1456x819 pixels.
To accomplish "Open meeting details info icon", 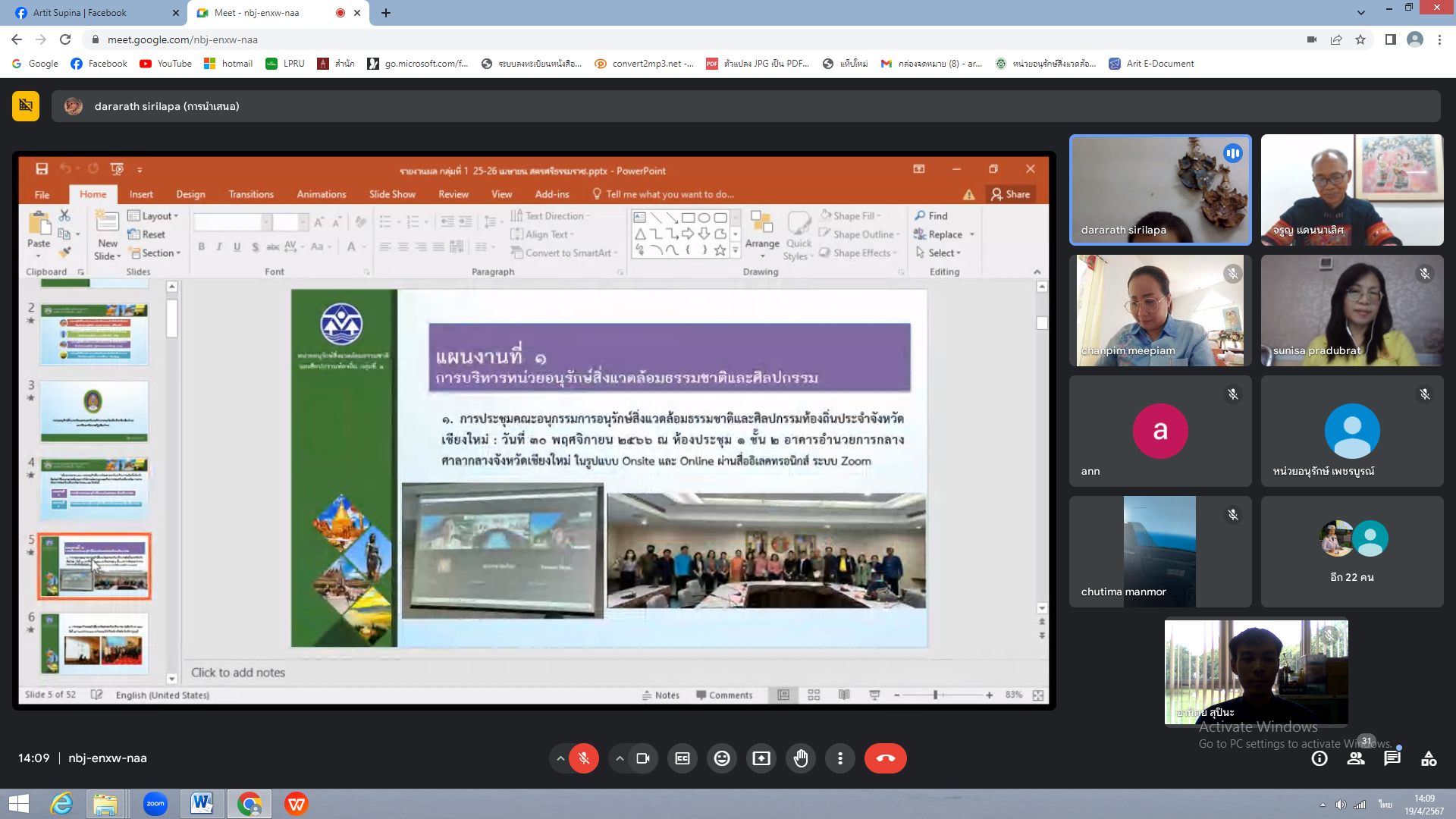I will click(x=1319, y=758).
